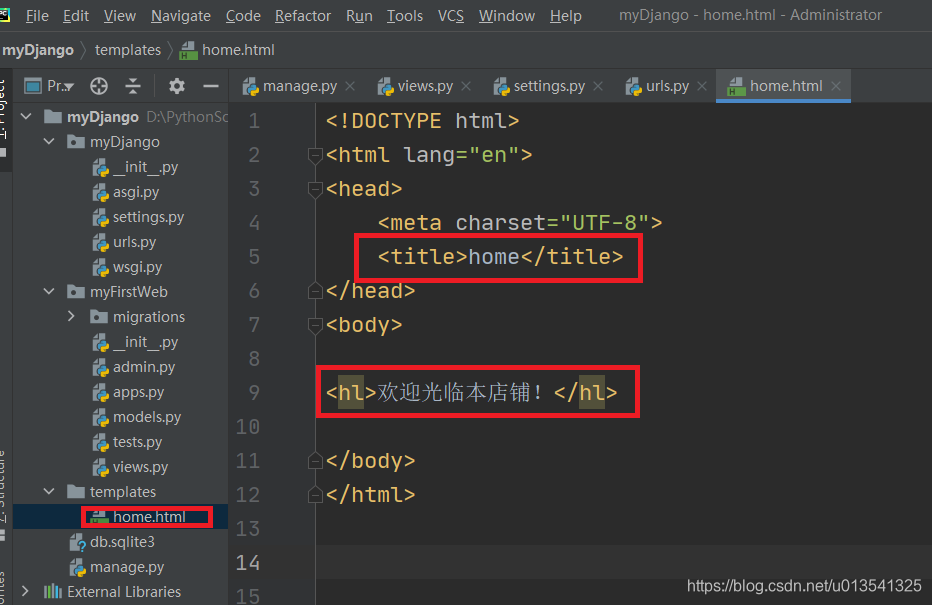Screen dimensions: 932x605
Task: Close the urls.py editor tab
Action: click(702, 86)
